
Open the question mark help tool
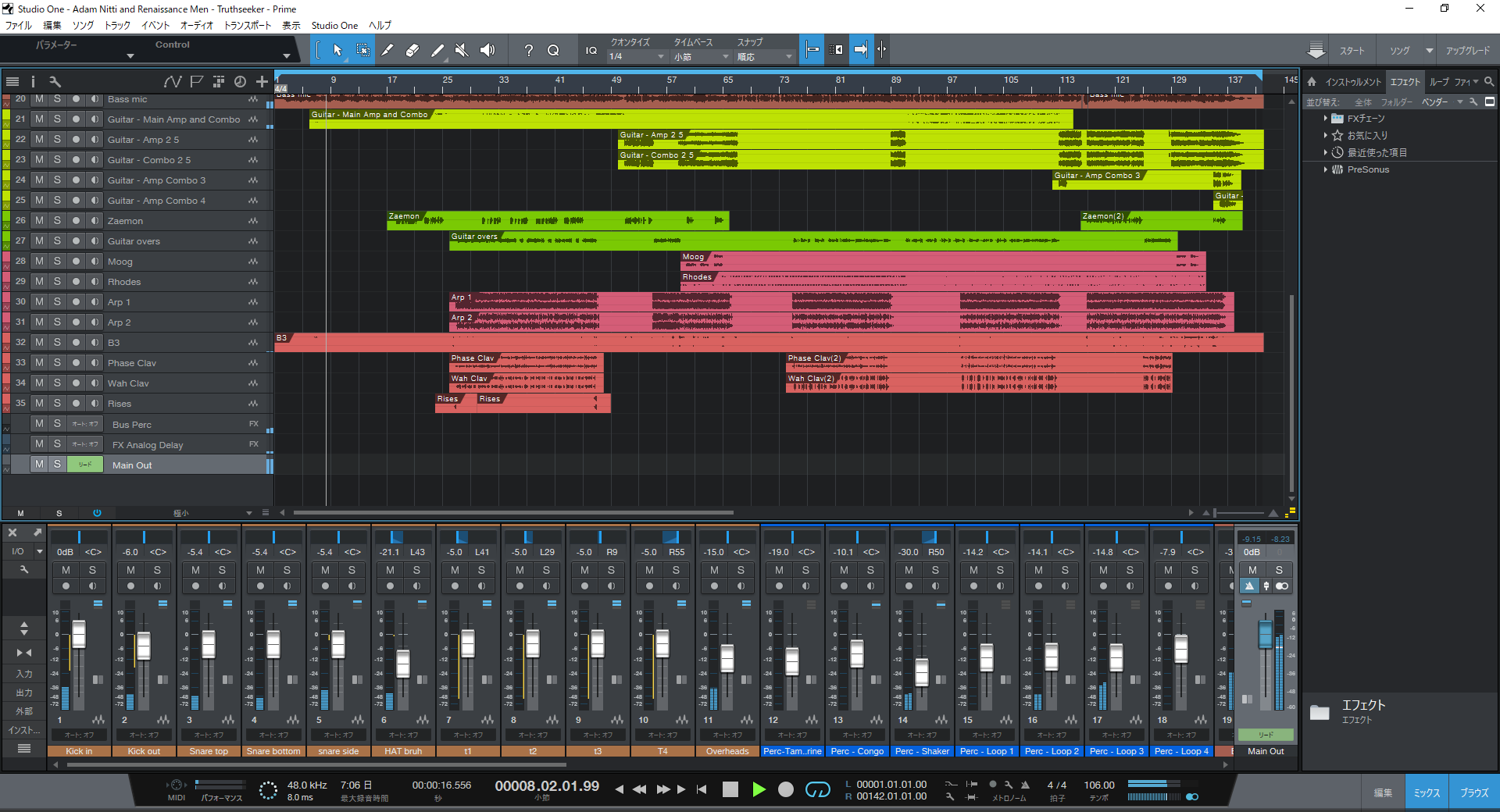pos(529,51)
